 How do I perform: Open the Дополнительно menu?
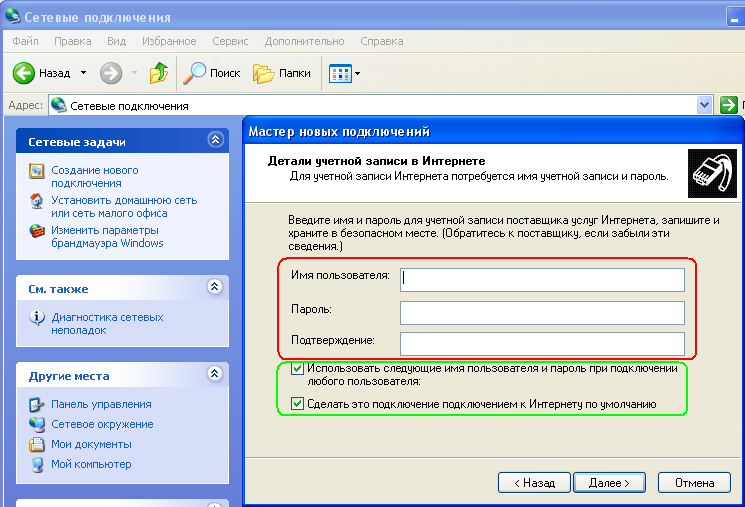305,41
